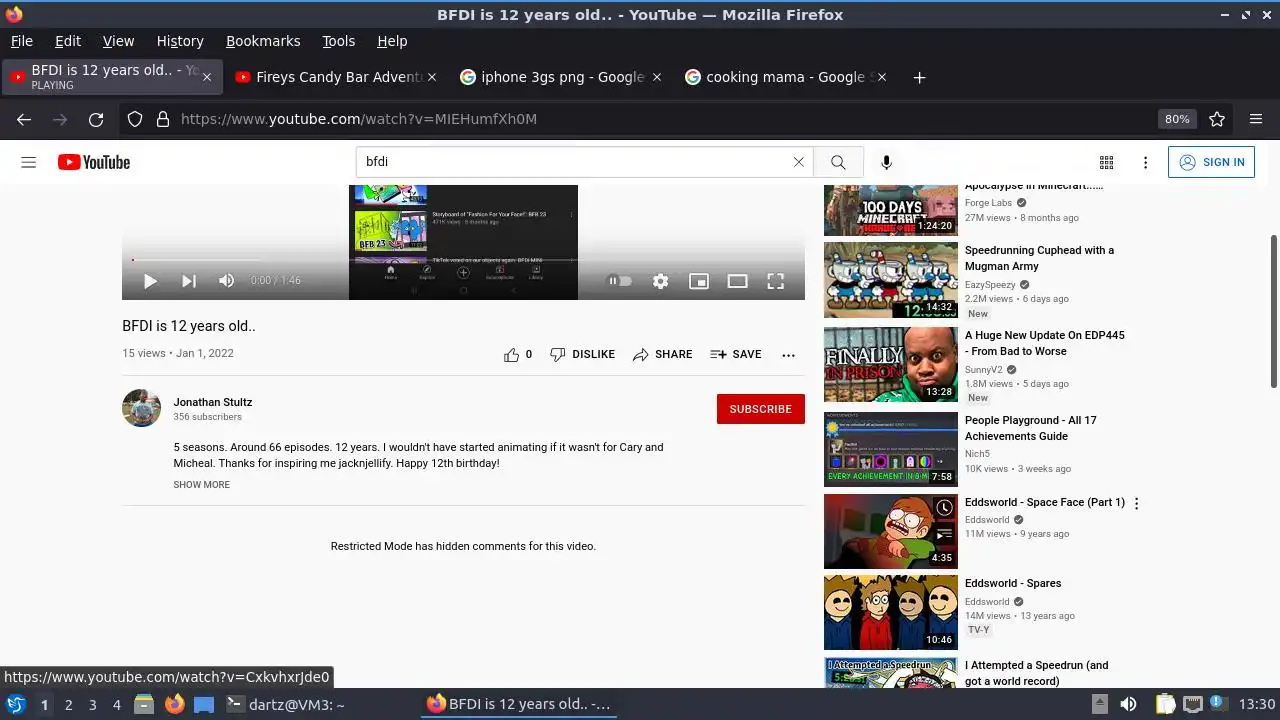Image resolution: width=1280 pixels, height=720 pixels.
Task: Open YouTube settings three-dot menu
Action: 1145,162
